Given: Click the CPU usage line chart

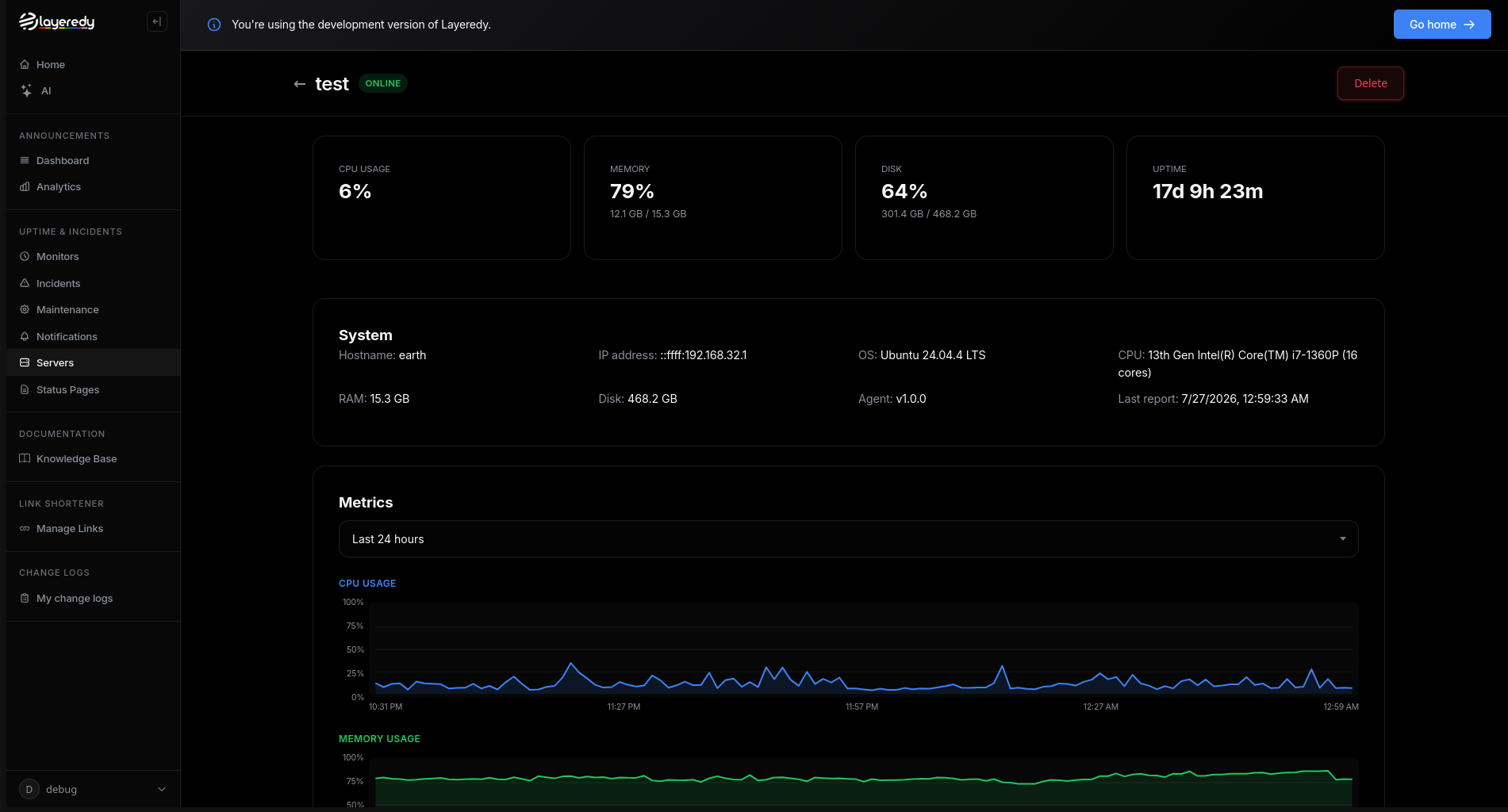Looking at the screenshot, I should point(864,649).
